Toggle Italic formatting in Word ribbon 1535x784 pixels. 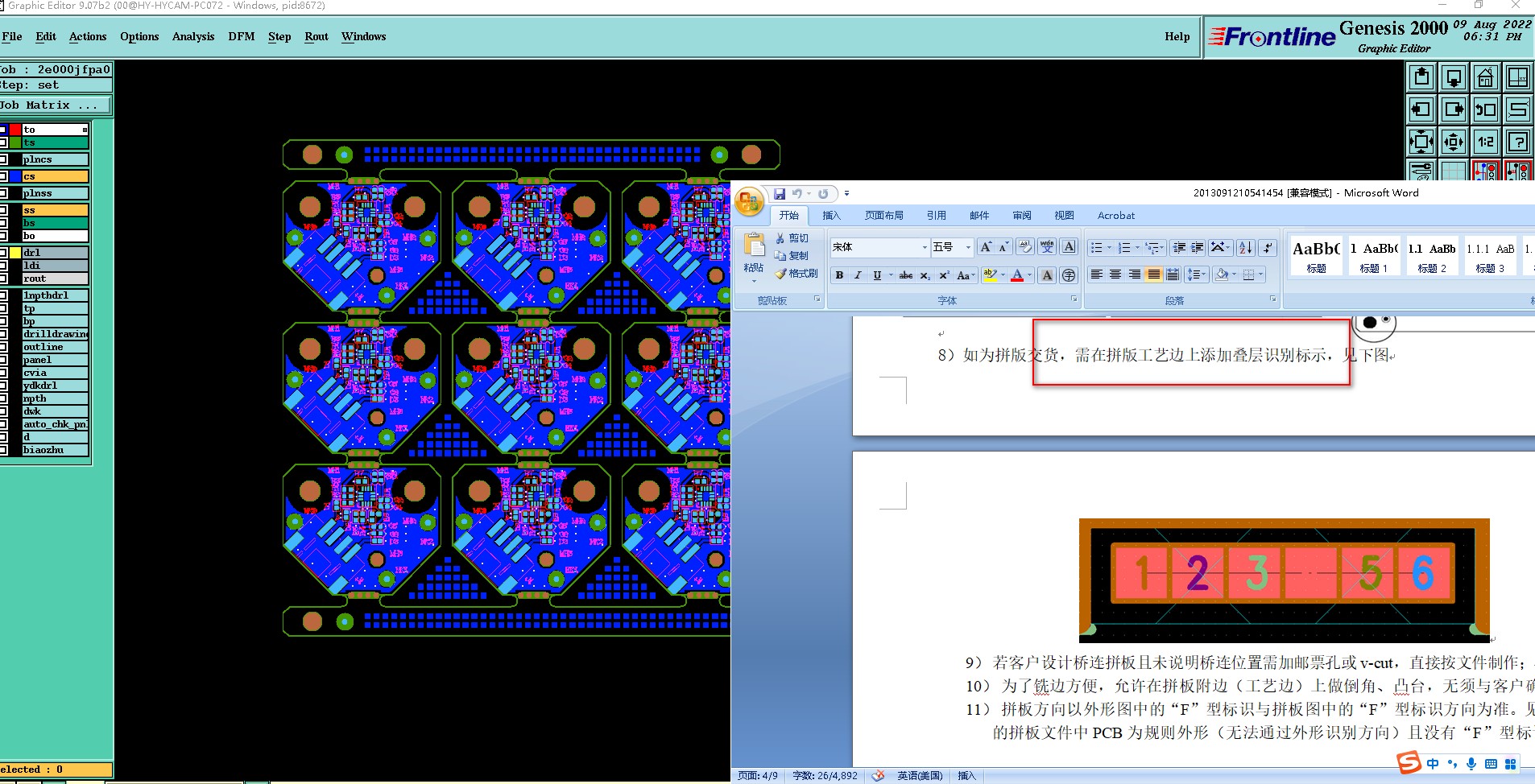click(x=858, y=275)
